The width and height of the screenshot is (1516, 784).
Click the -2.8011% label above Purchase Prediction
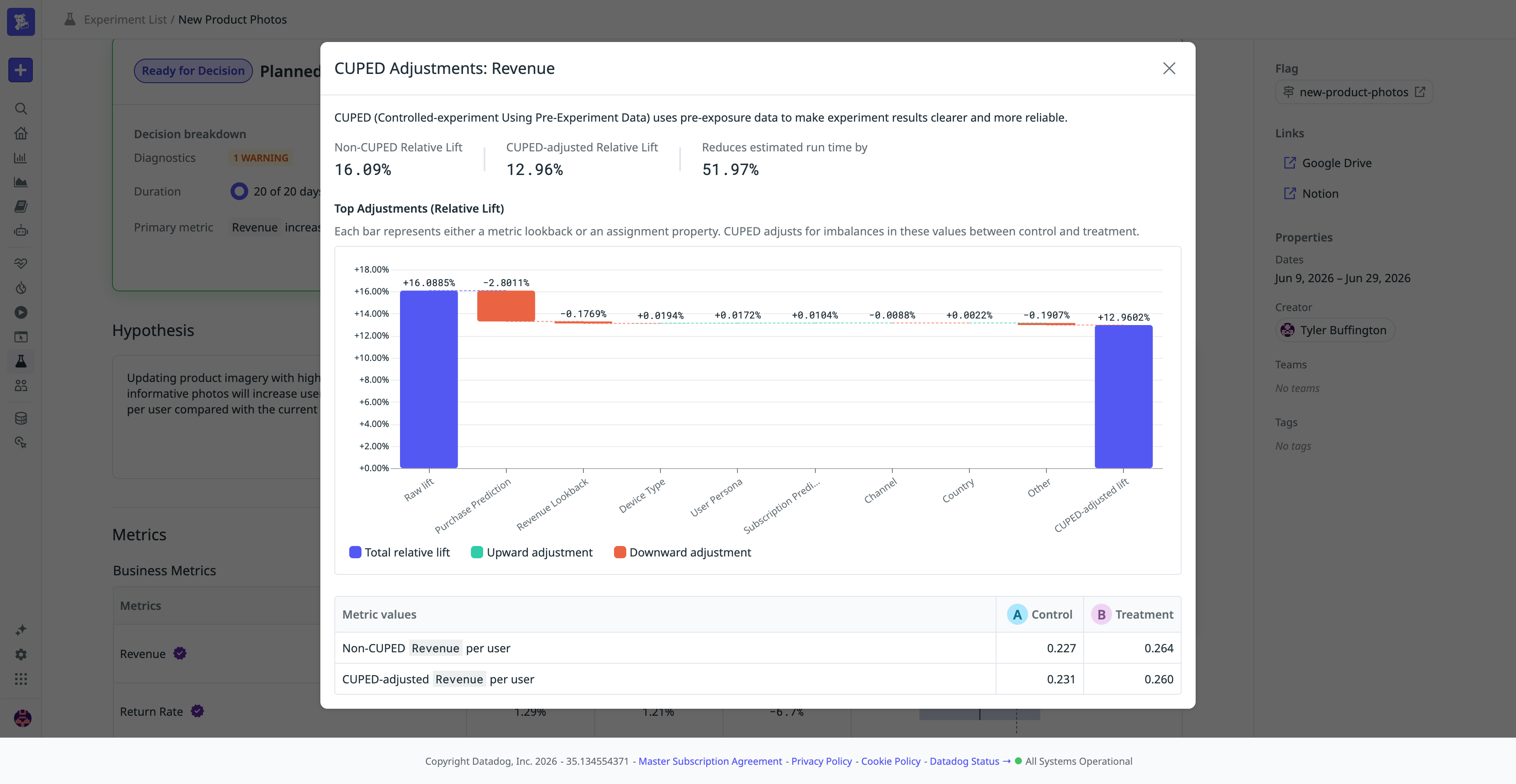(x=506, y=283)
